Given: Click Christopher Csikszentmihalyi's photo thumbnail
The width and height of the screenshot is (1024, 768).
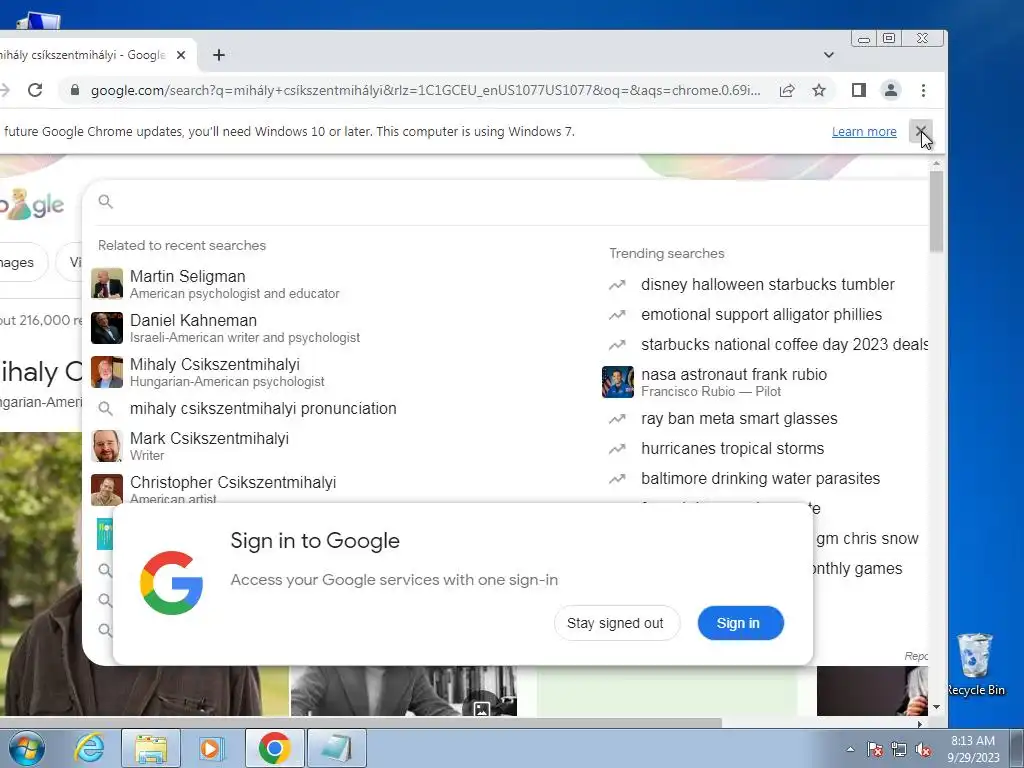Looking at the screenshot, I should [106, 488].
